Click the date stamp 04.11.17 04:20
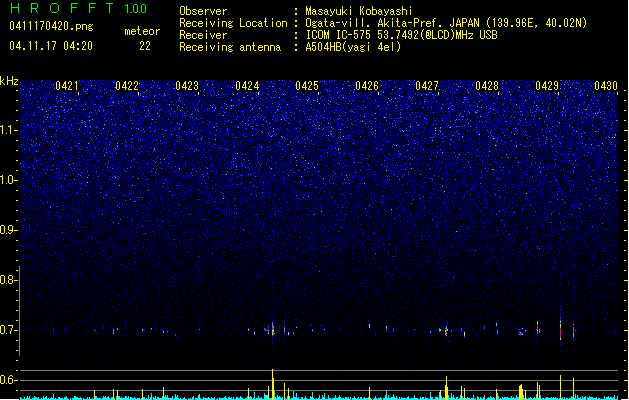 click(x=51, y=46)
